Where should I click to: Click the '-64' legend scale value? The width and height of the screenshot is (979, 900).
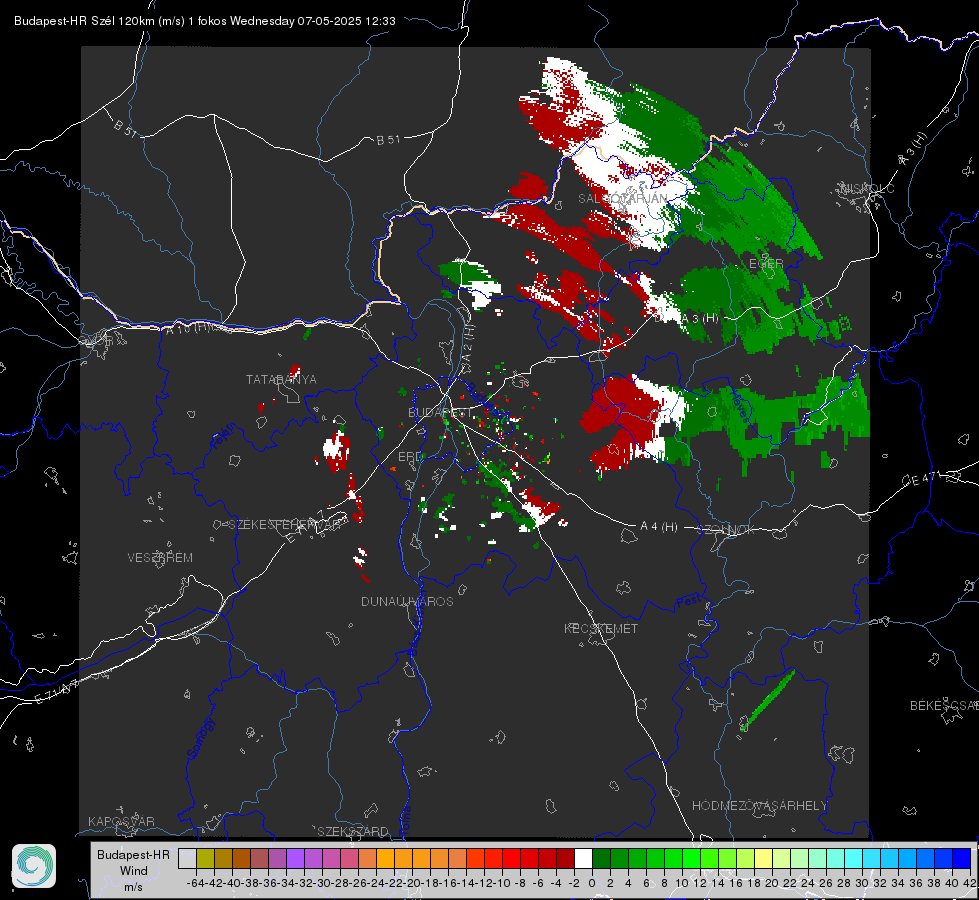tap(196, 883)
